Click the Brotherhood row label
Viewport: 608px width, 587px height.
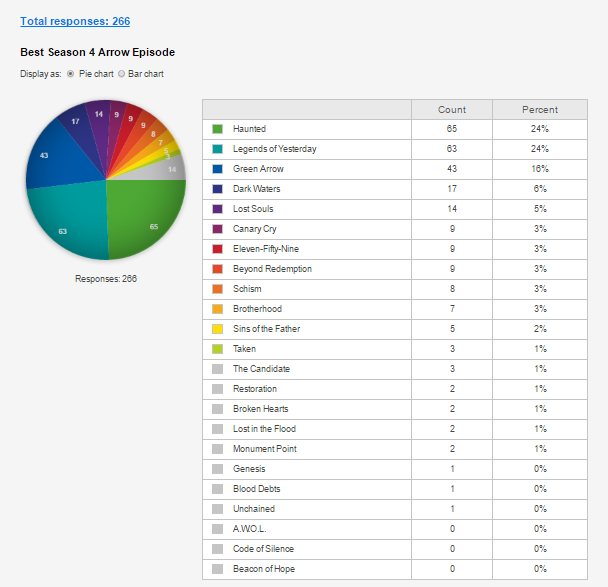click(257, 309)
